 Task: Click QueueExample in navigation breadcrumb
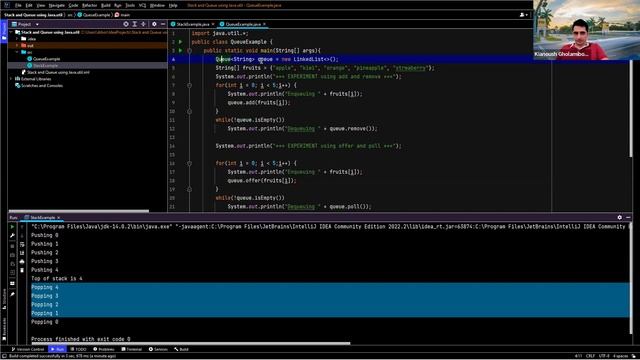94,15
